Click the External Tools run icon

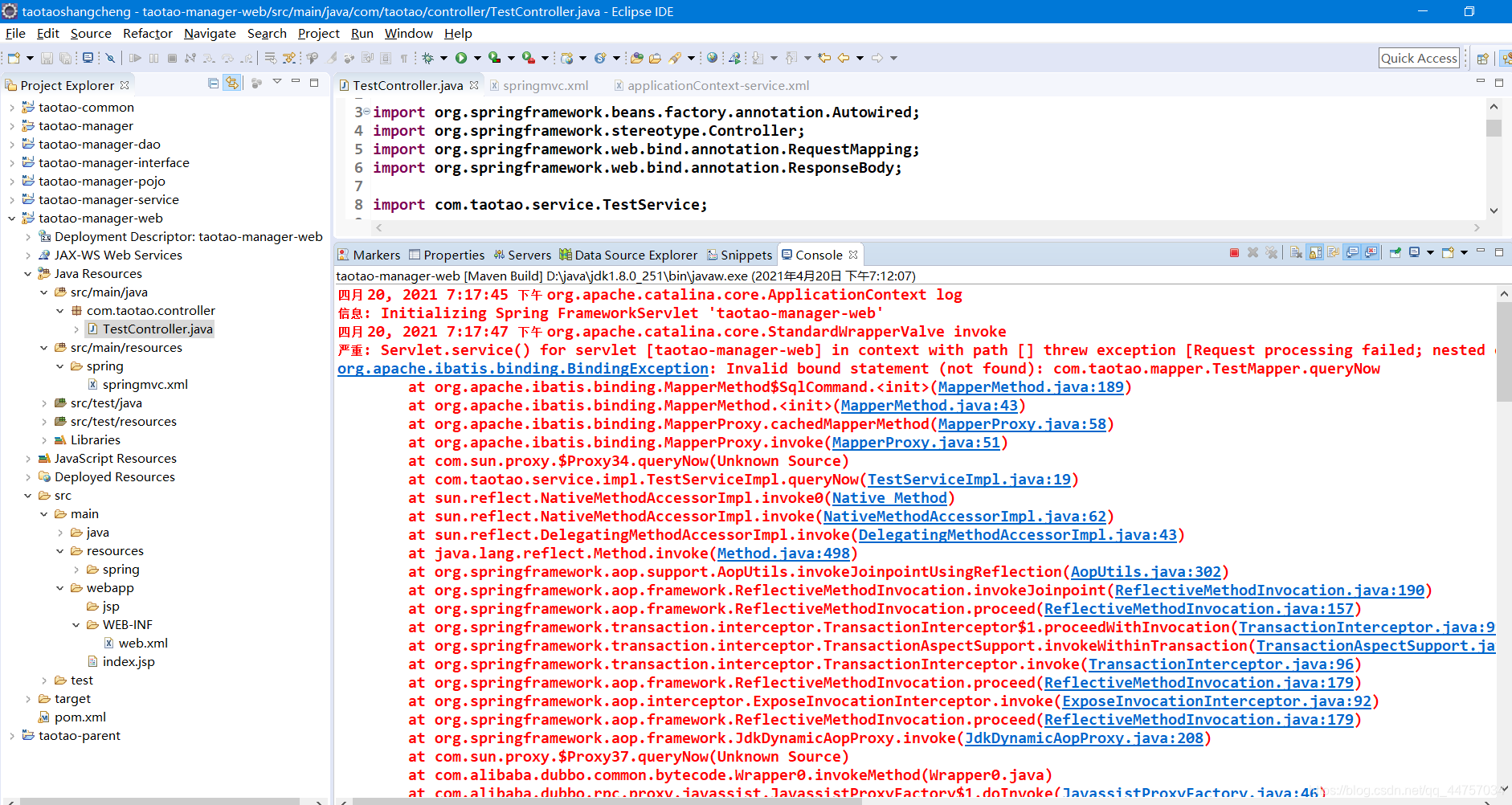[528, 58]
